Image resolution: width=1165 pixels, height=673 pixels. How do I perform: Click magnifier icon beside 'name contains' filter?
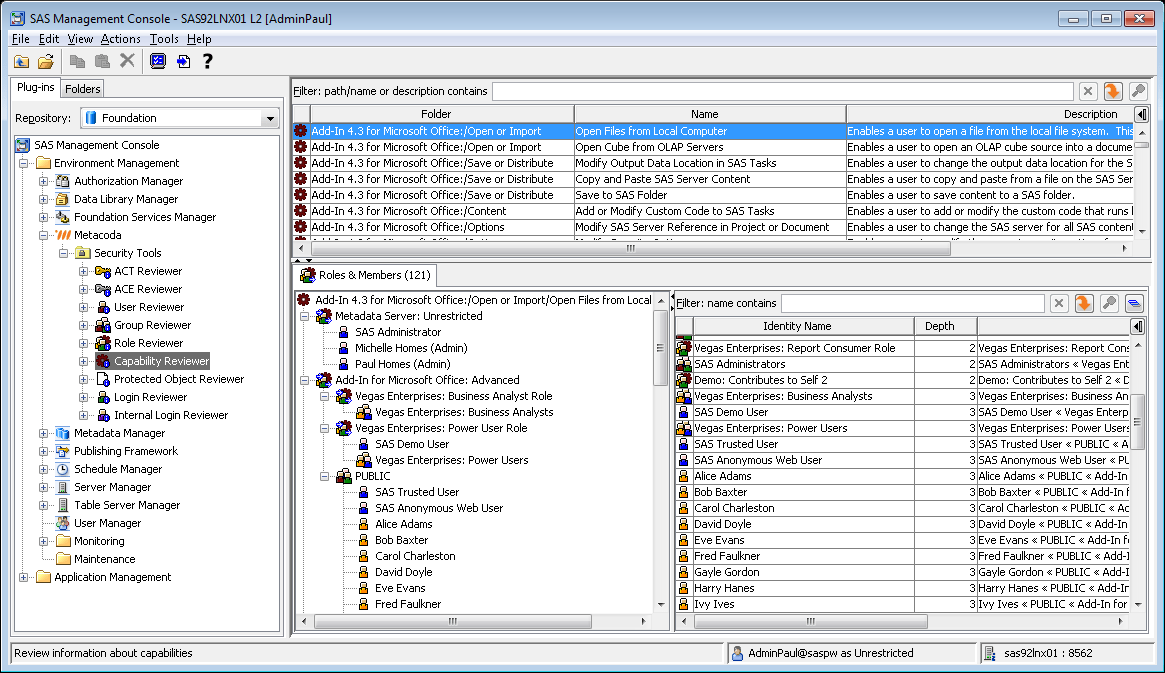(1109, 303)
